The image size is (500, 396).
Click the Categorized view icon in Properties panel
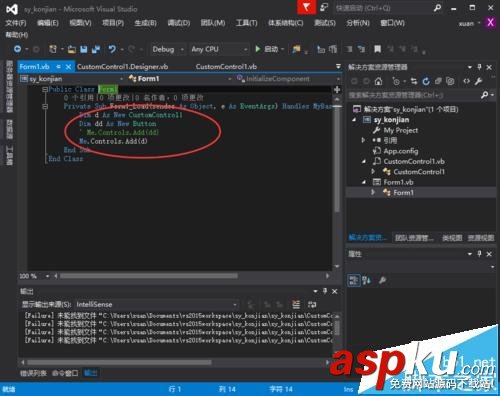tap(353, 280)
